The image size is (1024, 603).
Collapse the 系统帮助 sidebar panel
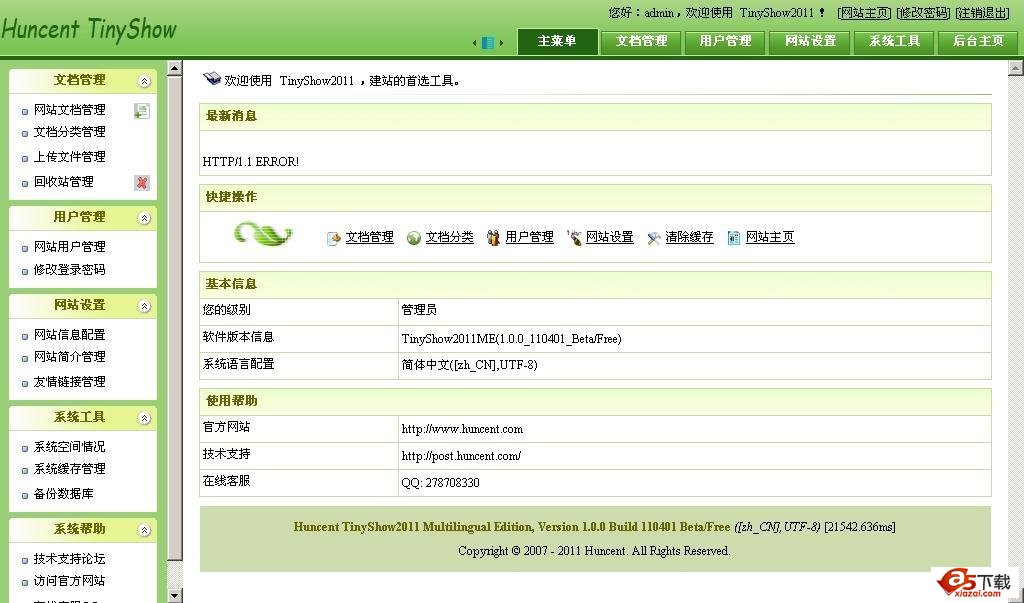pos(144,530)
